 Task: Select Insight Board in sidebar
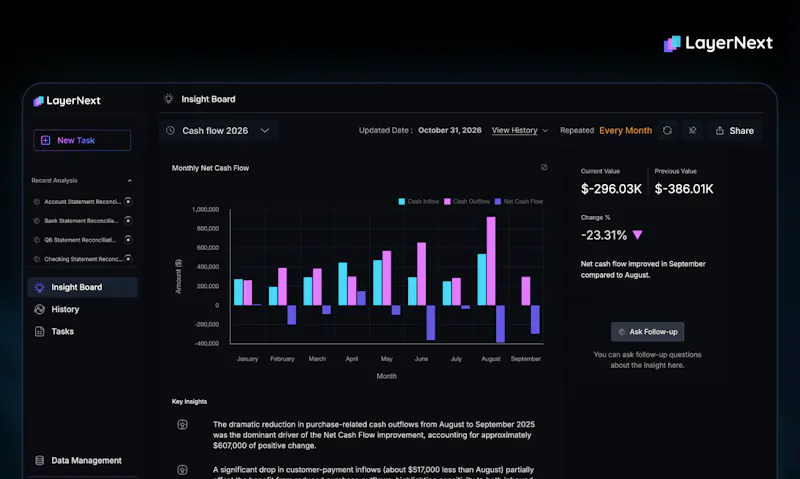click(83, 287)
